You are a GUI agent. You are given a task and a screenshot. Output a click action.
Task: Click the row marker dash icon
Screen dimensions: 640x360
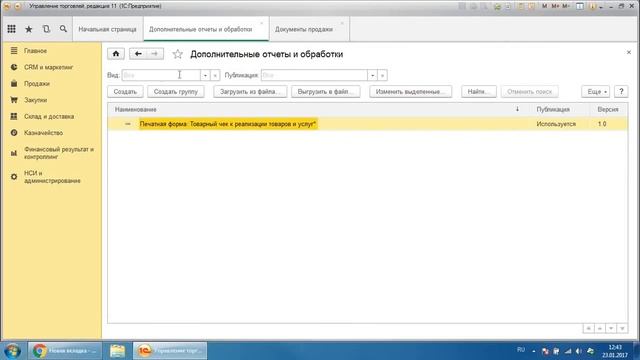coord(128,124)
